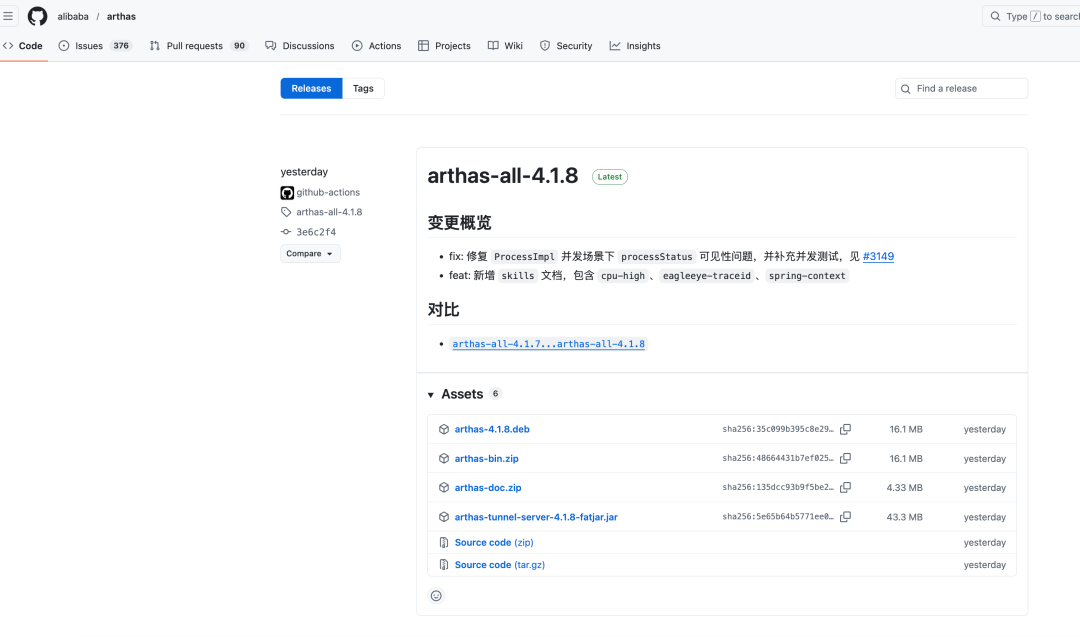This screenshot has height=637, width=1080.
Task: Select the Releases view button
Action: coord(311,88)
